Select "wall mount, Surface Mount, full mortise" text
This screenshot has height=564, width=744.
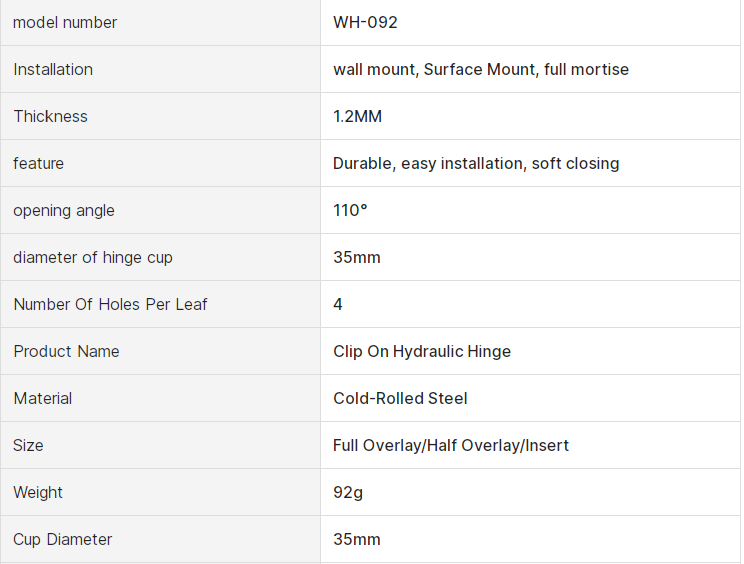(481, 69)
